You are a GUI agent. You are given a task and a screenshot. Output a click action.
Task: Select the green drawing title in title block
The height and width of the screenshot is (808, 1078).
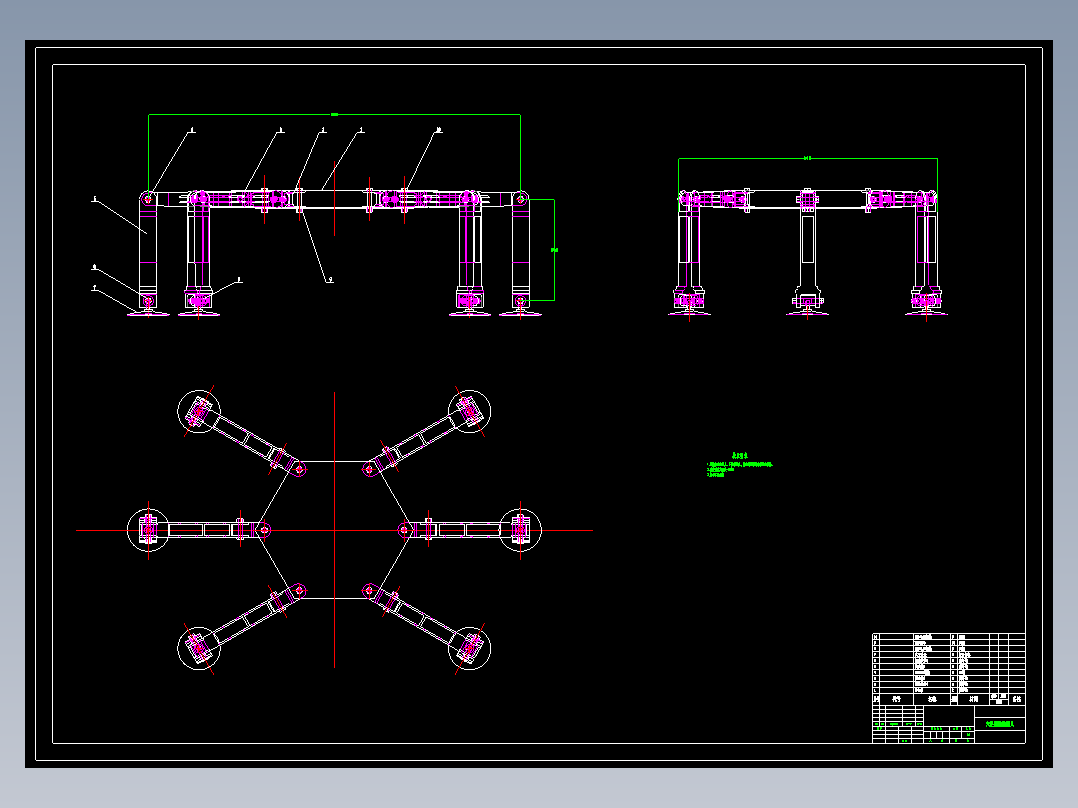(x=1000, y=723)
